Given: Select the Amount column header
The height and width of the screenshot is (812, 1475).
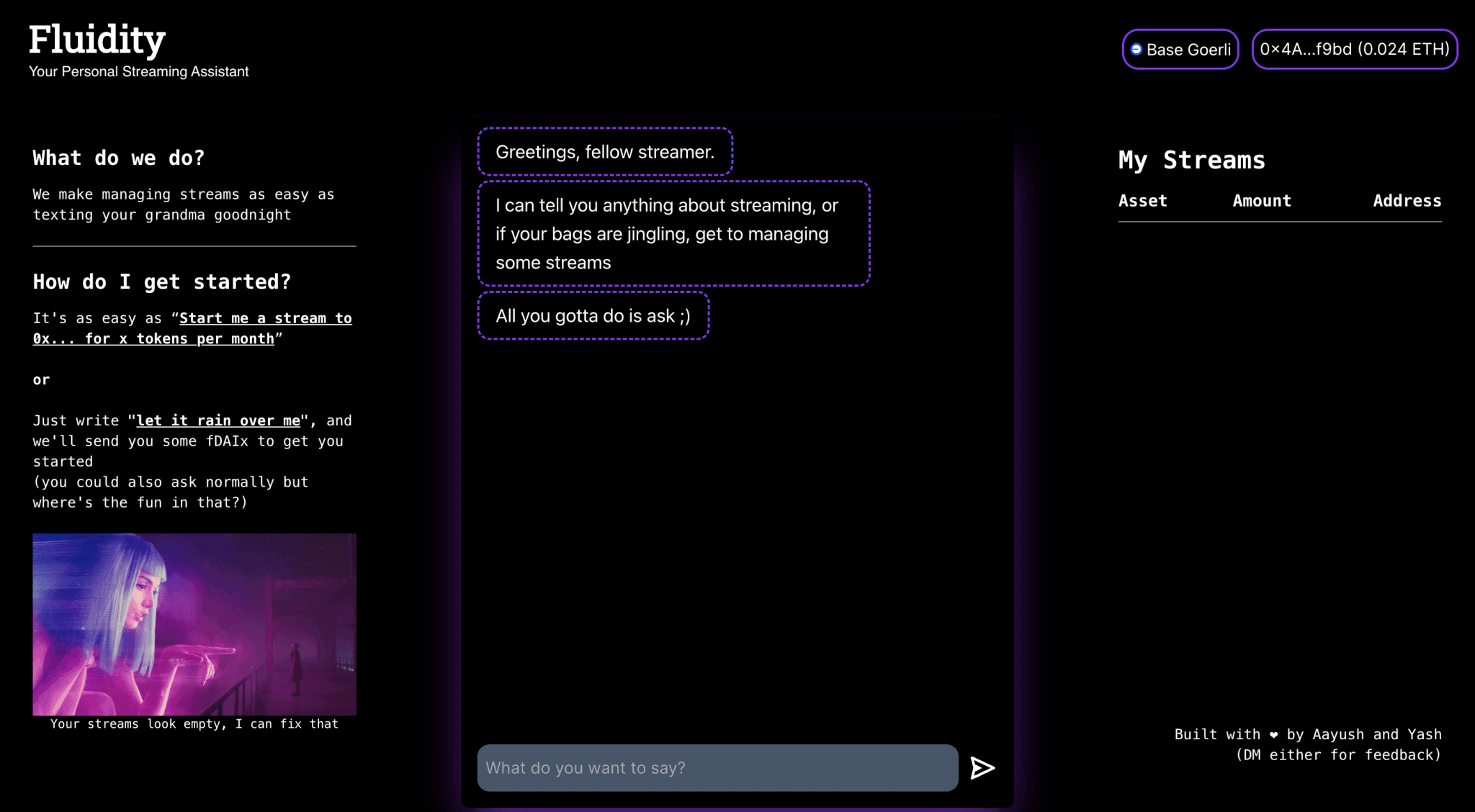Looking at the screenshot, I should (1261, 201).
